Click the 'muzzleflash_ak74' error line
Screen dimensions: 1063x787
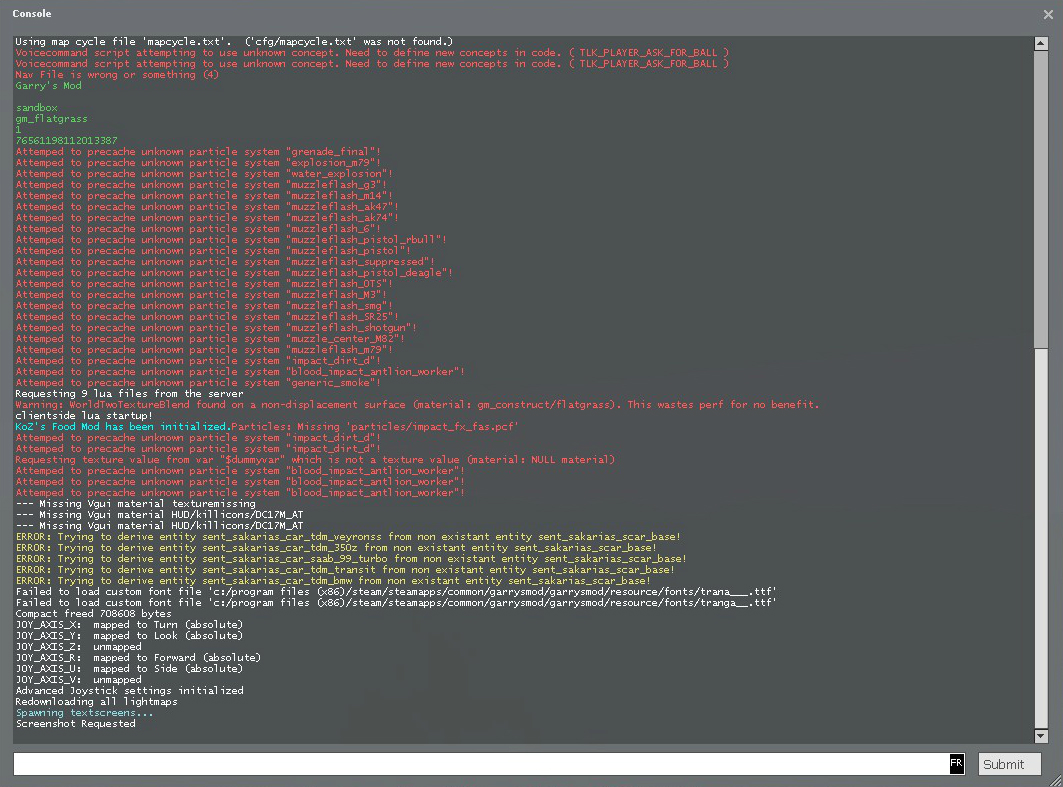[207, 218]
